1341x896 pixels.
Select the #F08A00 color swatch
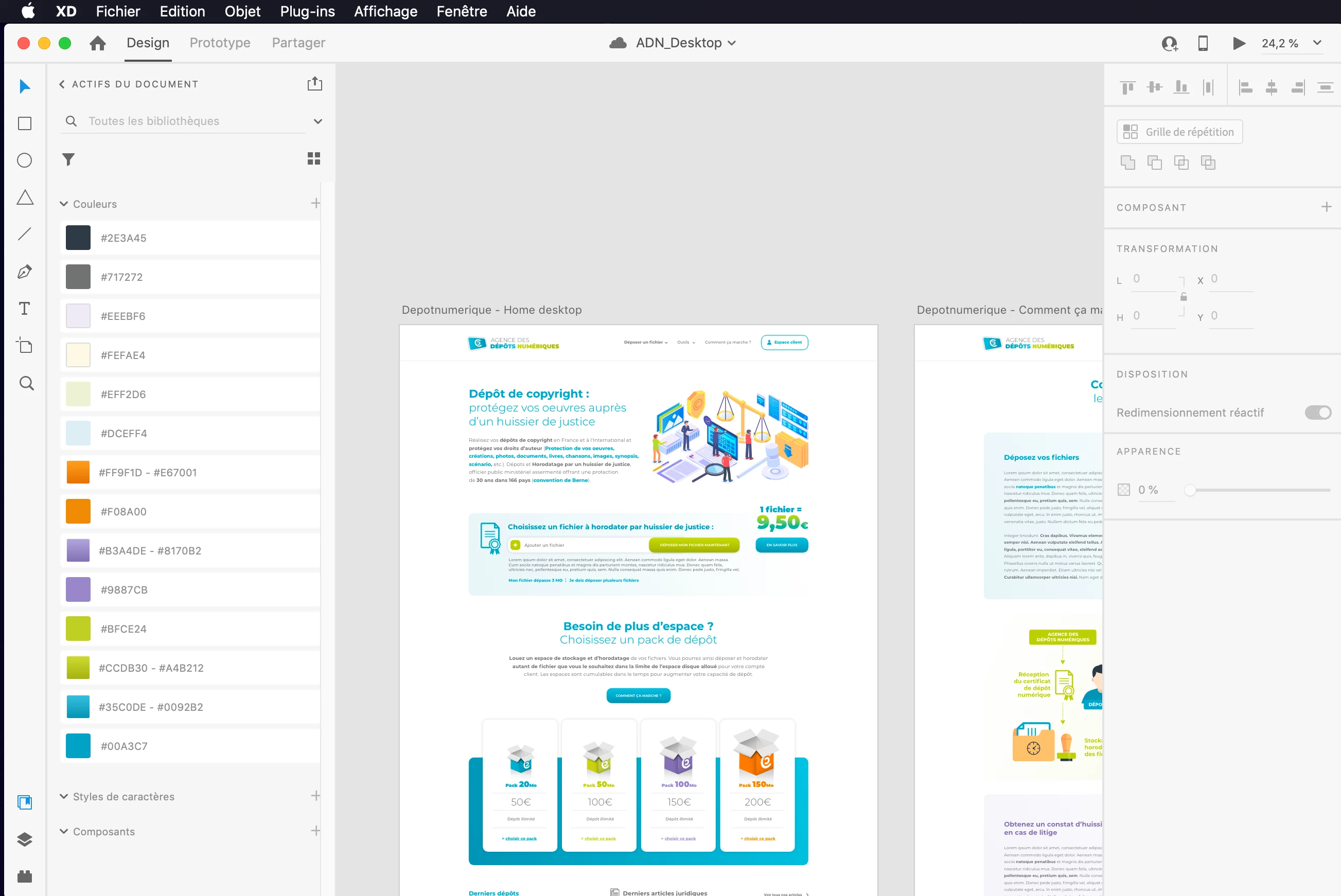coord(78,511)
